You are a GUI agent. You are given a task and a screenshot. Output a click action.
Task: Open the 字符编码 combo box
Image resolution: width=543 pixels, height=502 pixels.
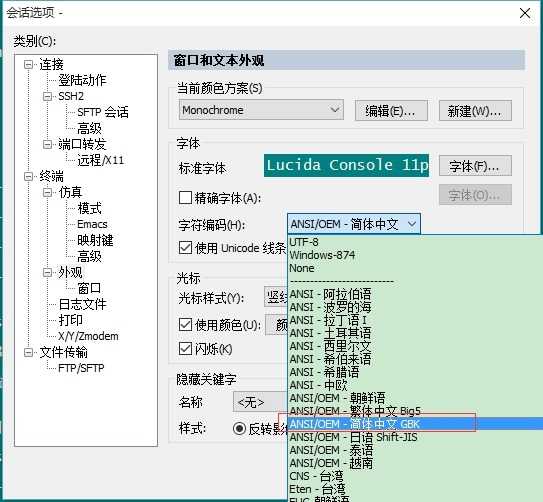click(354, 224)
